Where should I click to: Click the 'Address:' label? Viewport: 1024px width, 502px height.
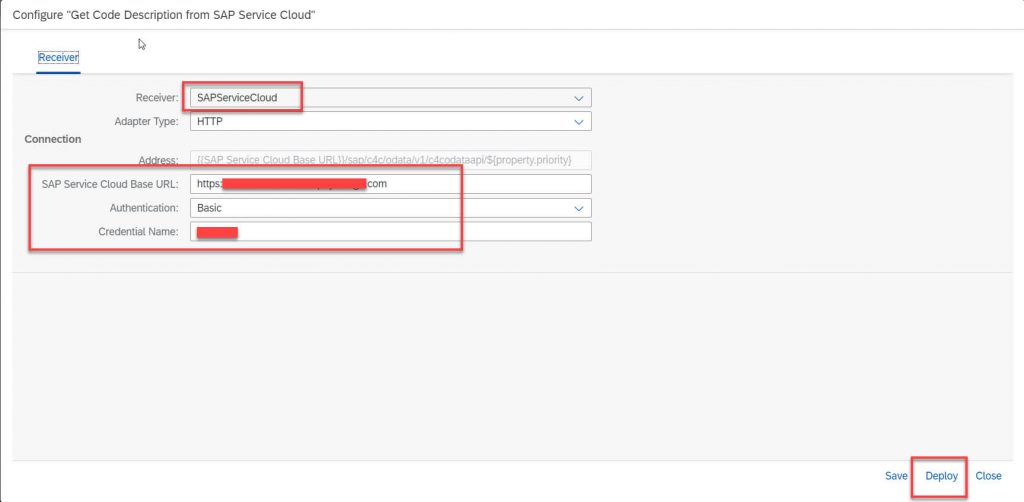159,161
